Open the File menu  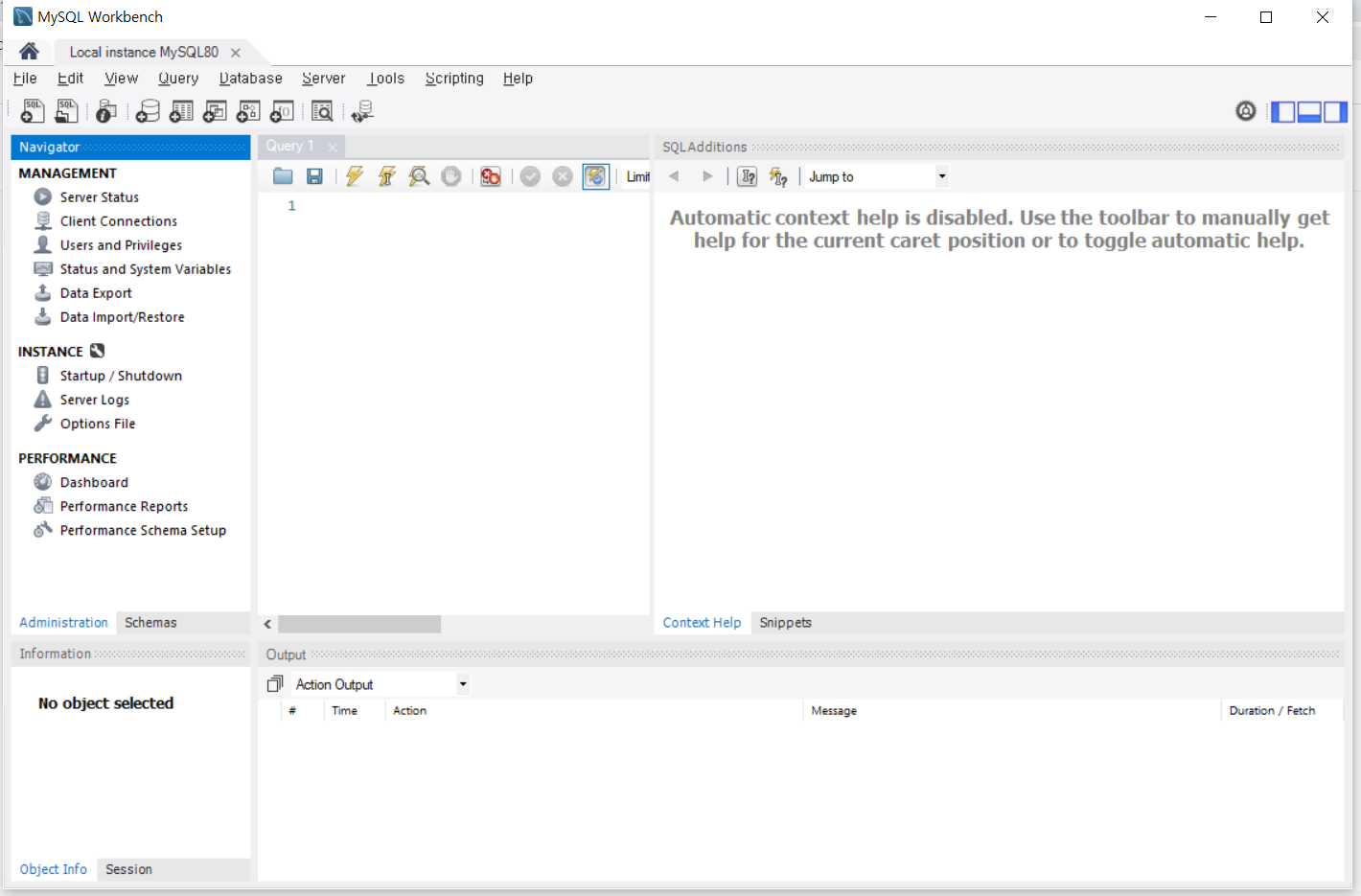pyautogui.click(x=25, y=79)
